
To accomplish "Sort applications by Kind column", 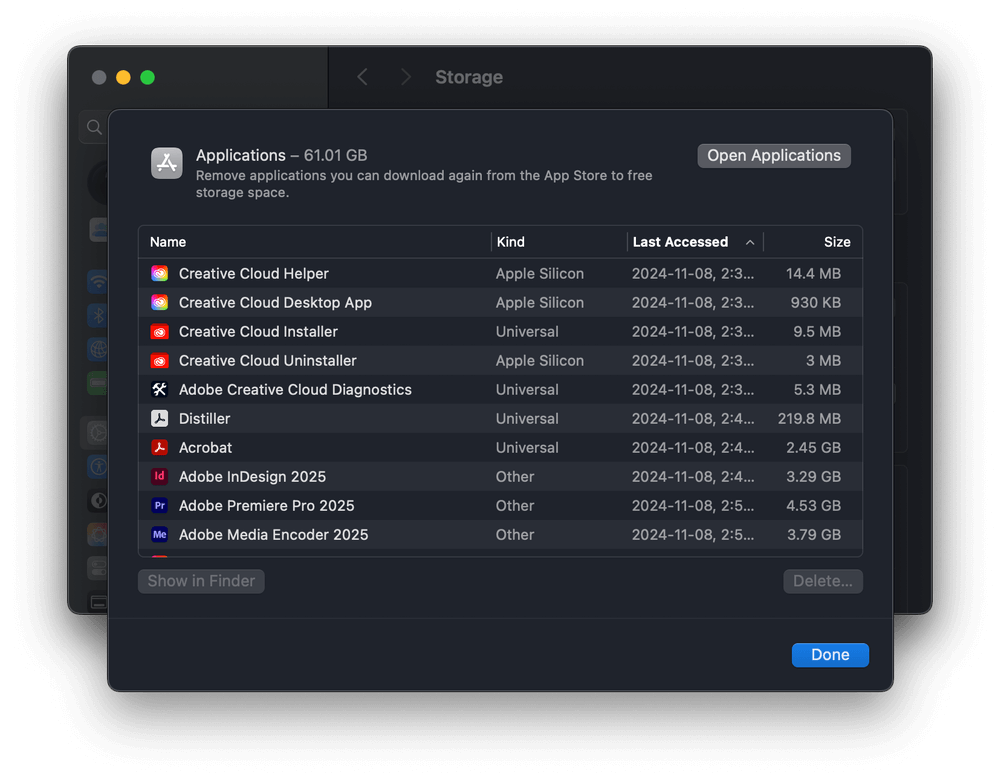I will coord(511,242).
